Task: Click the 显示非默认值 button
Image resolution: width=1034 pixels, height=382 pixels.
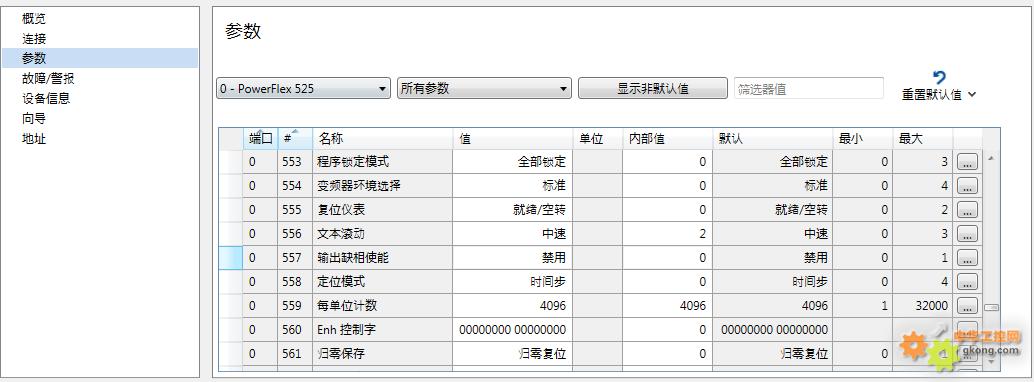Action: coord(653,88)
